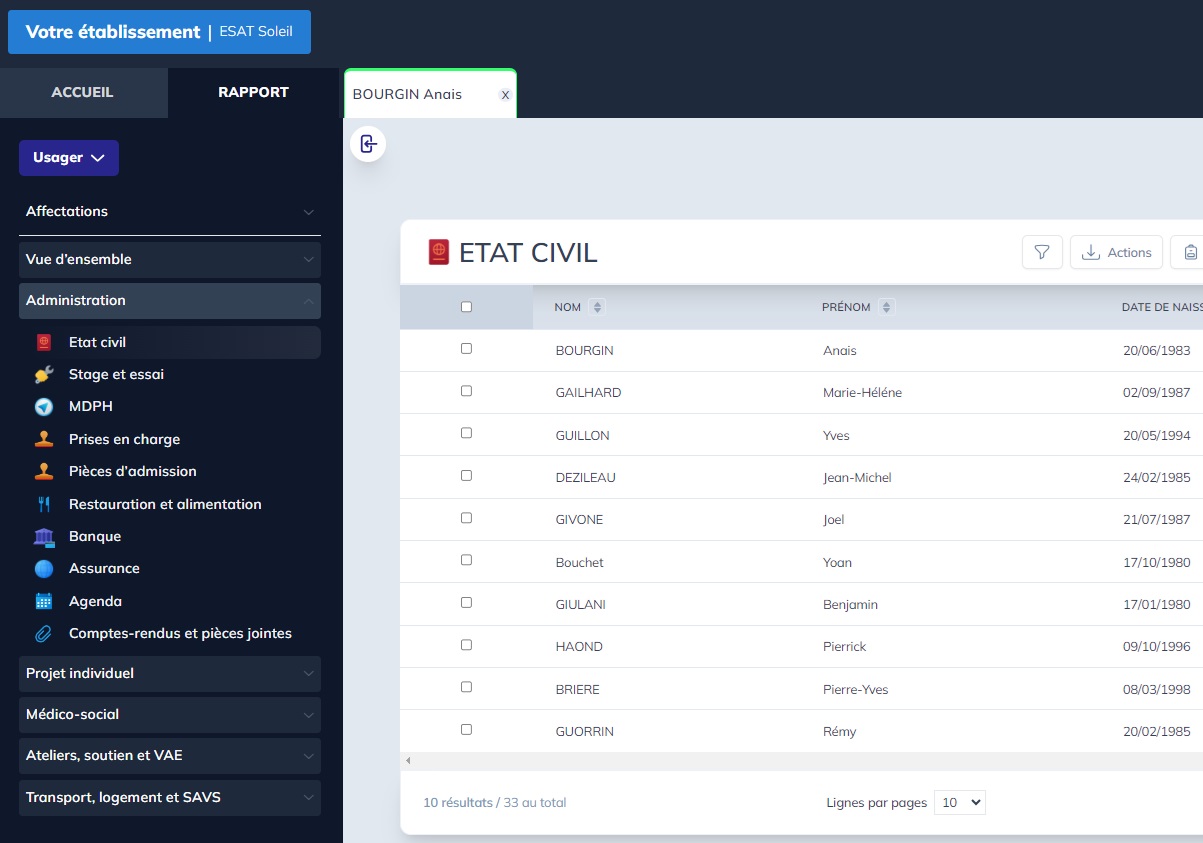Sort by PRÉNOM column arrows
Viewport: 1203px width, 843px height.
tap(886, 307)
